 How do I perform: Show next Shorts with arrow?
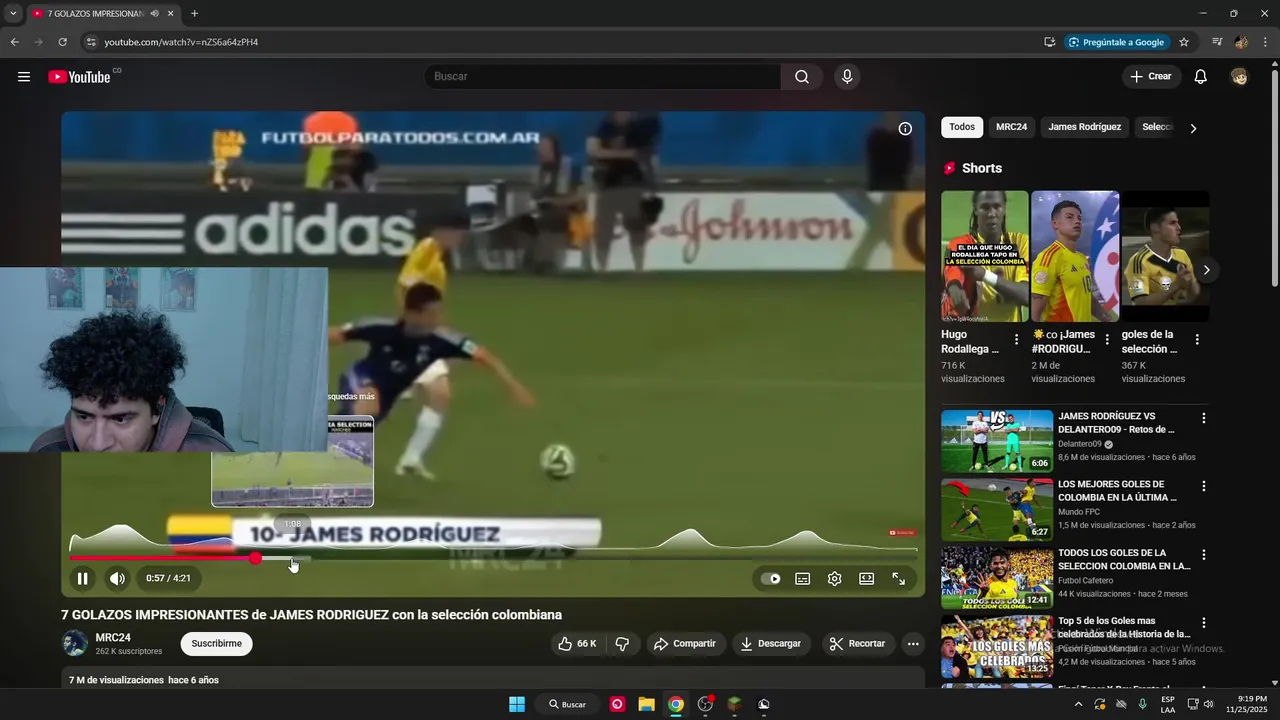click(1206, 270)
